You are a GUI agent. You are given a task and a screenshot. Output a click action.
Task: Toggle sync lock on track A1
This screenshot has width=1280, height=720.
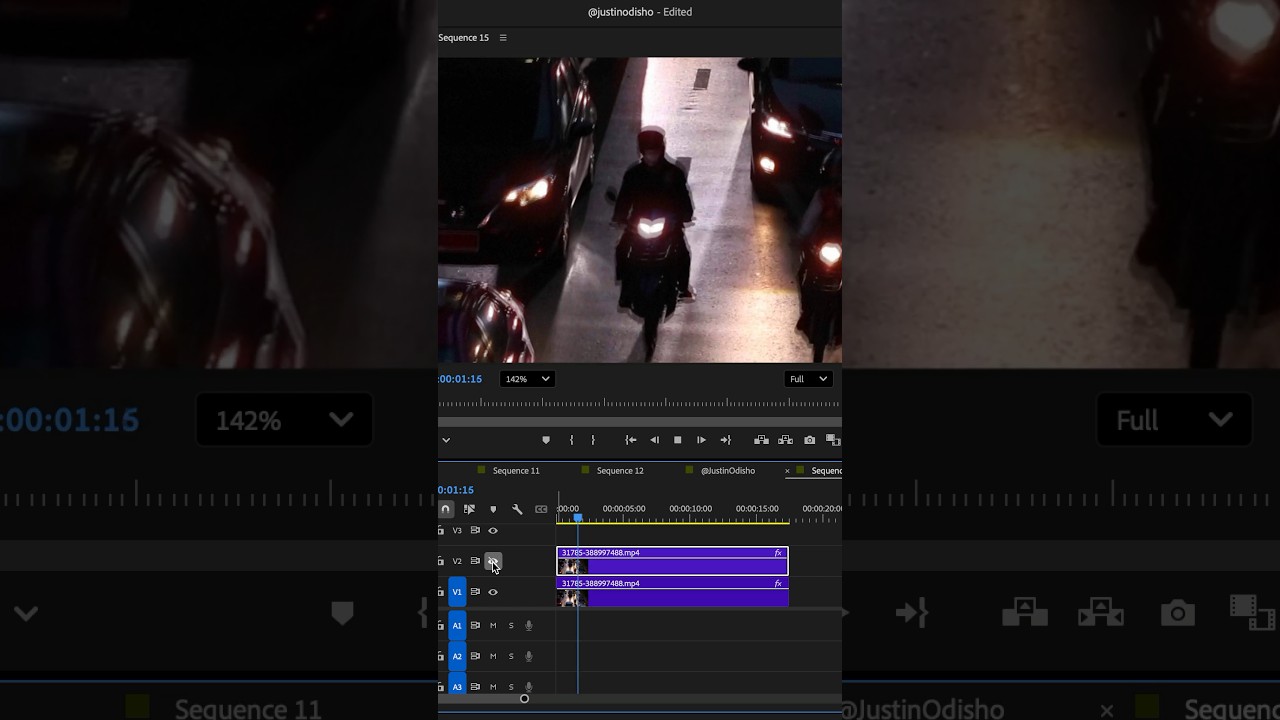tap(475, 625)
